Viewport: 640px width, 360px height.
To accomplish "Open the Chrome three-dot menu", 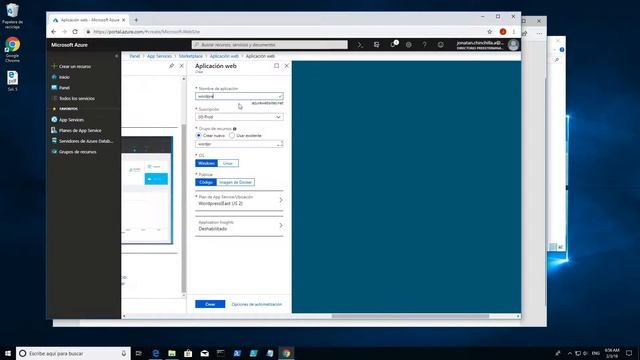I will pos(514,31).
